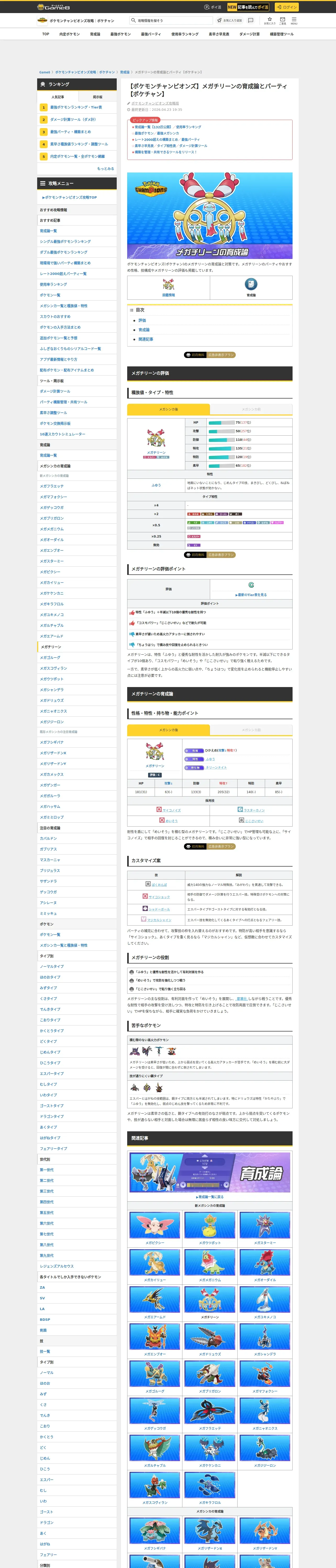
Task: Click the マジカルシャイン move type icon
Action: click(x=144, y=919)
